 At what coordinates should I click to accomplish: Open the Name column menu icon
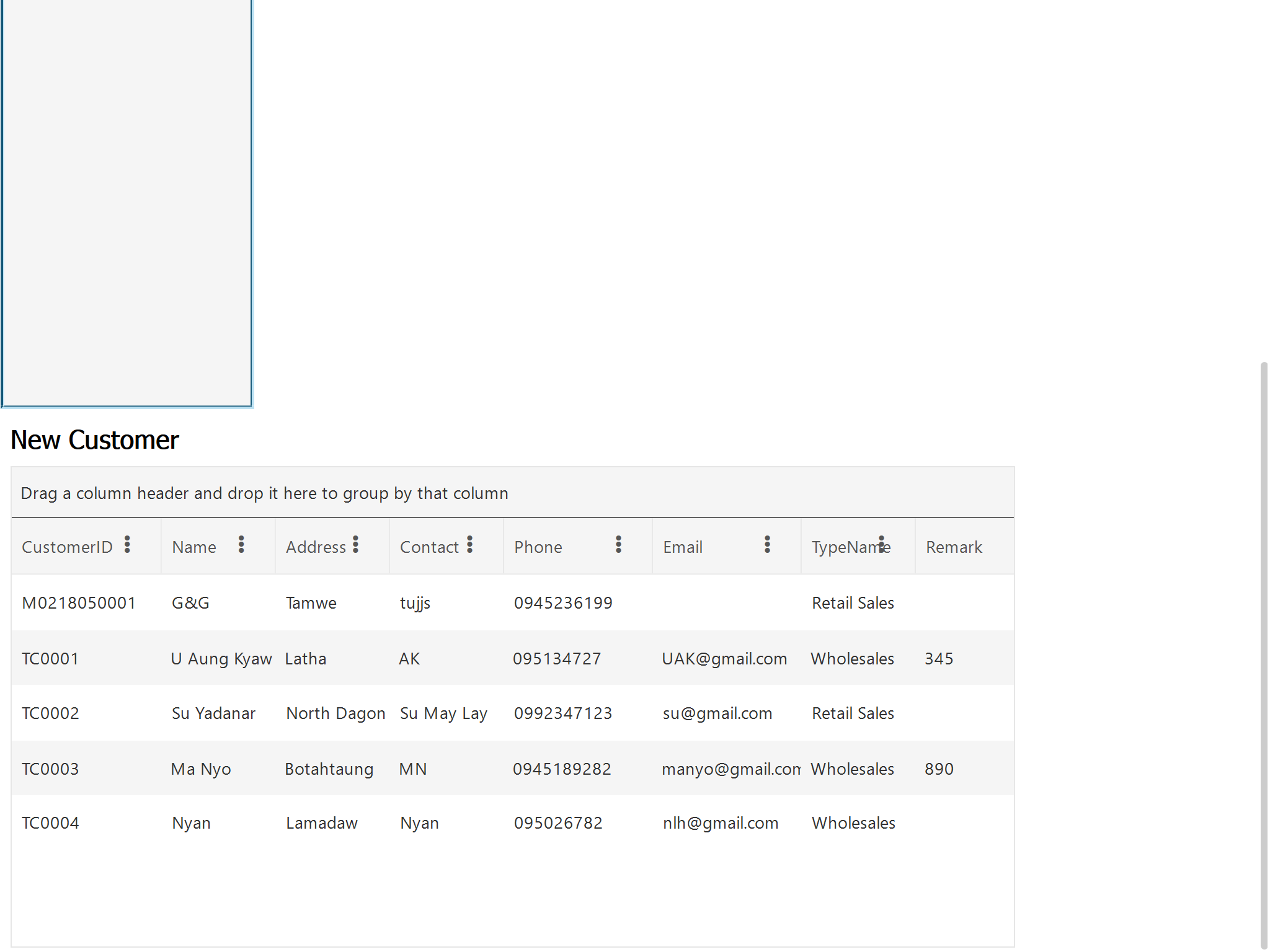241,545
